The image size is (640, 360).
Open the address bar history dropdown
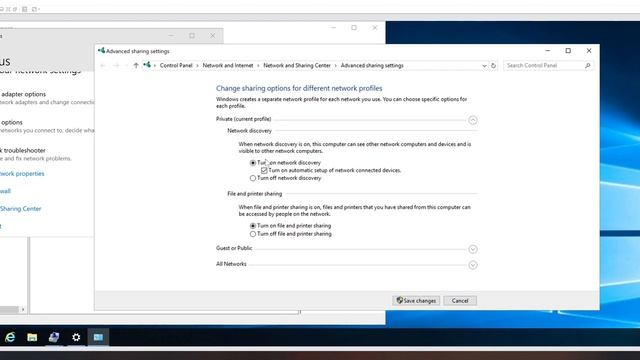484,66
